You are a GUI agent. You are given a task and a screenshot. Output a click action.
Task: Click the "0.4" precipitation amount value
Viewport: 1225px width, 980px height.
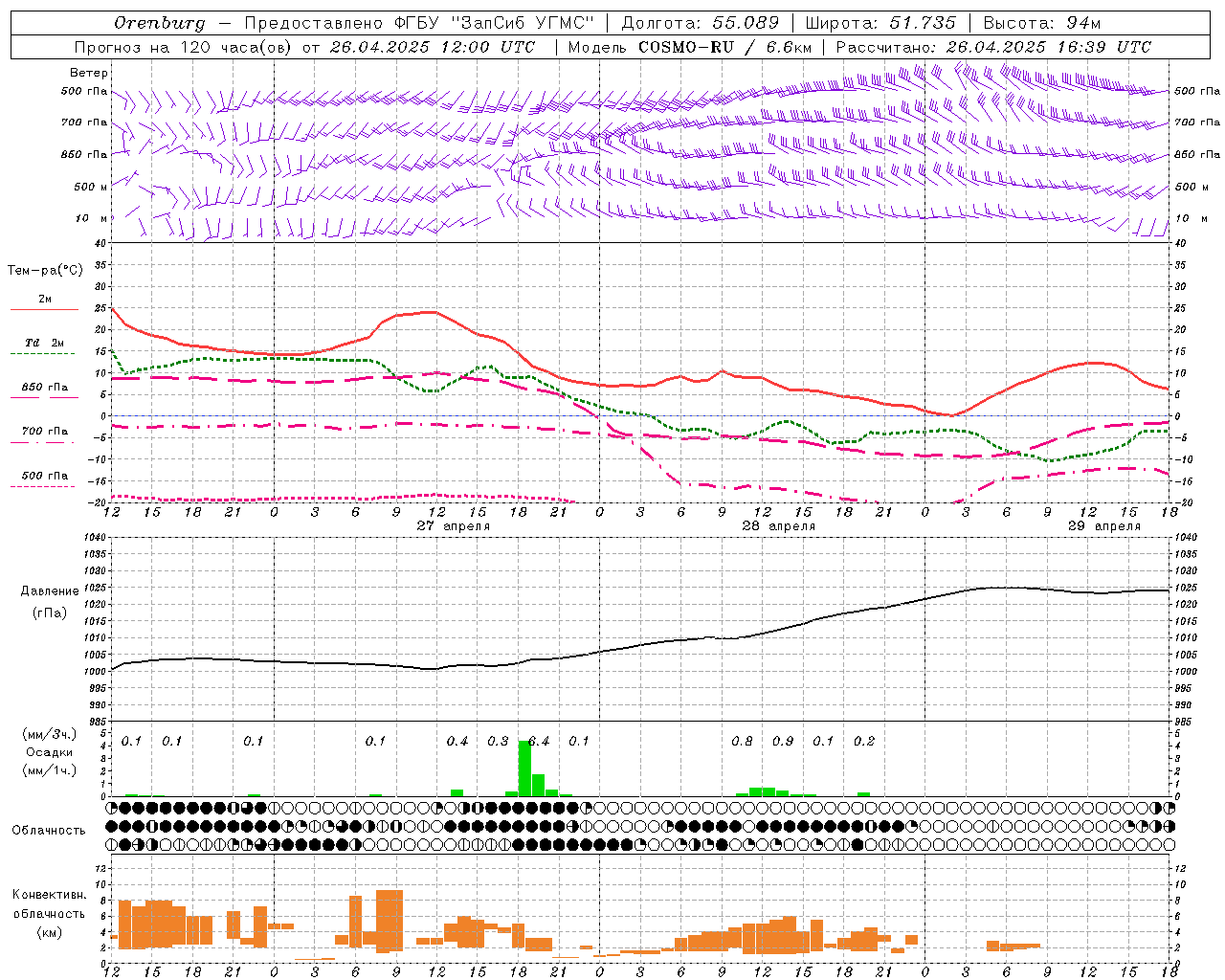pos(457,741)
